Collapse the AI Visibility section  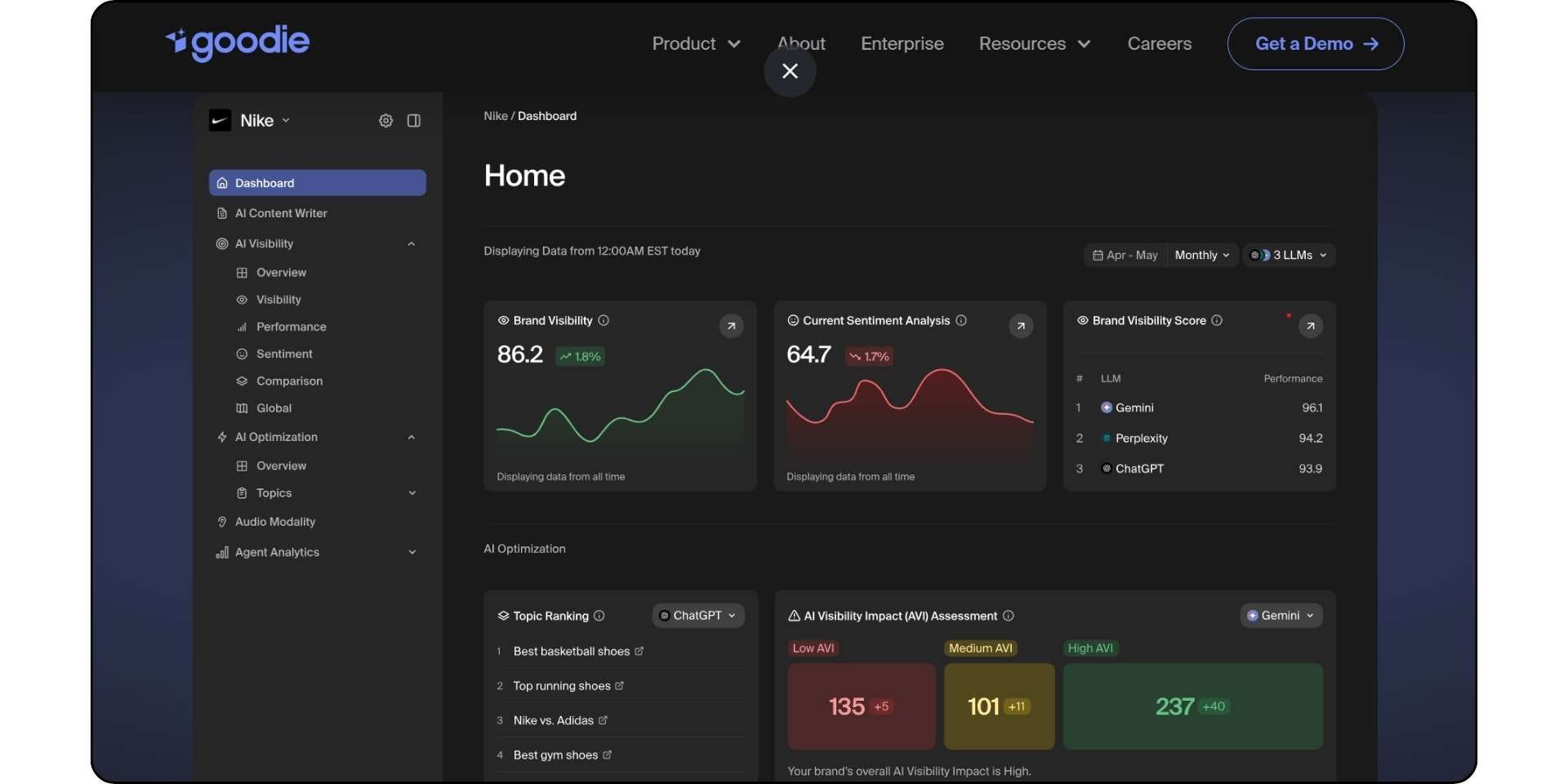click(x=412, y=243)
